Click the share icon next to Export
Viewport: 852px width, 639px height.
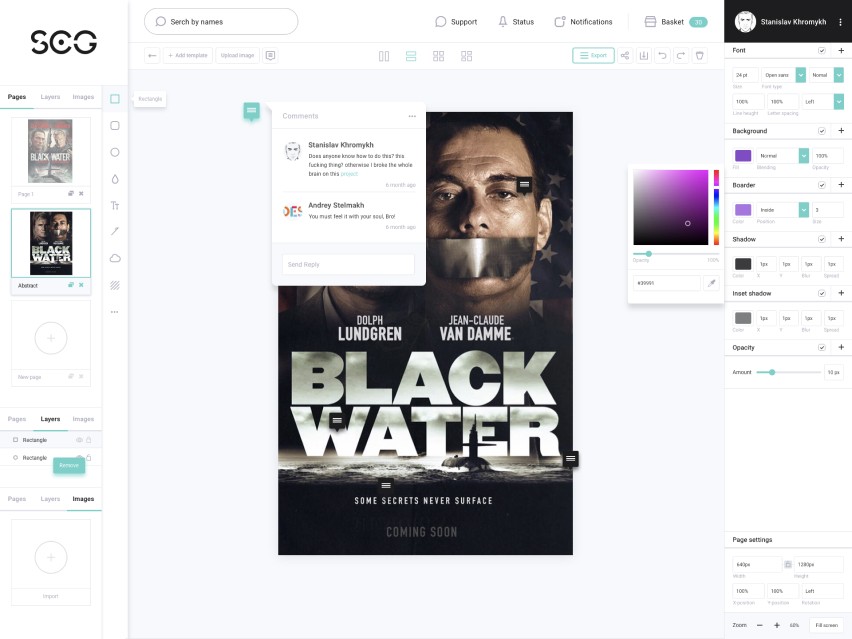pyautogui.click(x=625, y=56)
